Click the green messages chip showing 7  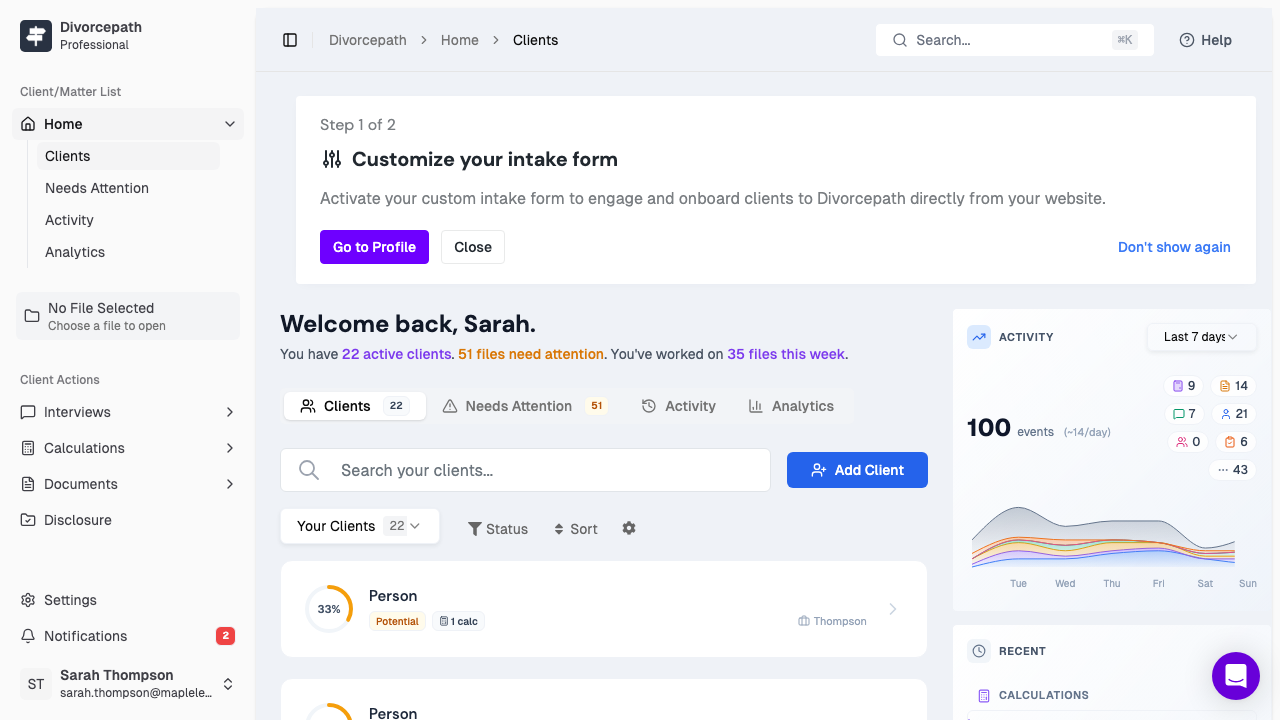[1184, 414]
